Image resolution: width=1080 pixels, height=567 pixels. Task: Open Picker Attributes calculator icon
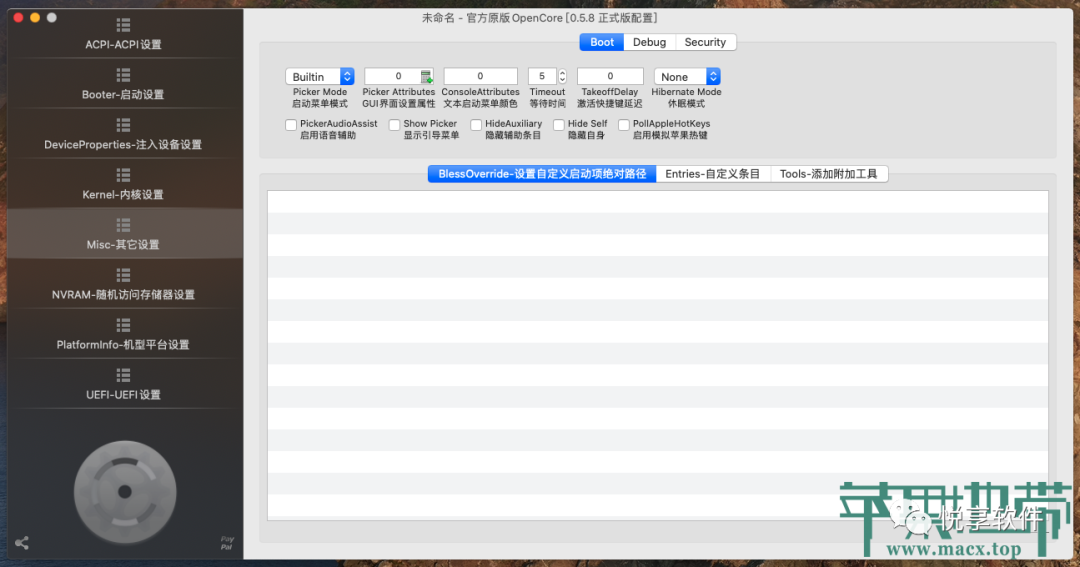(x=426, y=76)
